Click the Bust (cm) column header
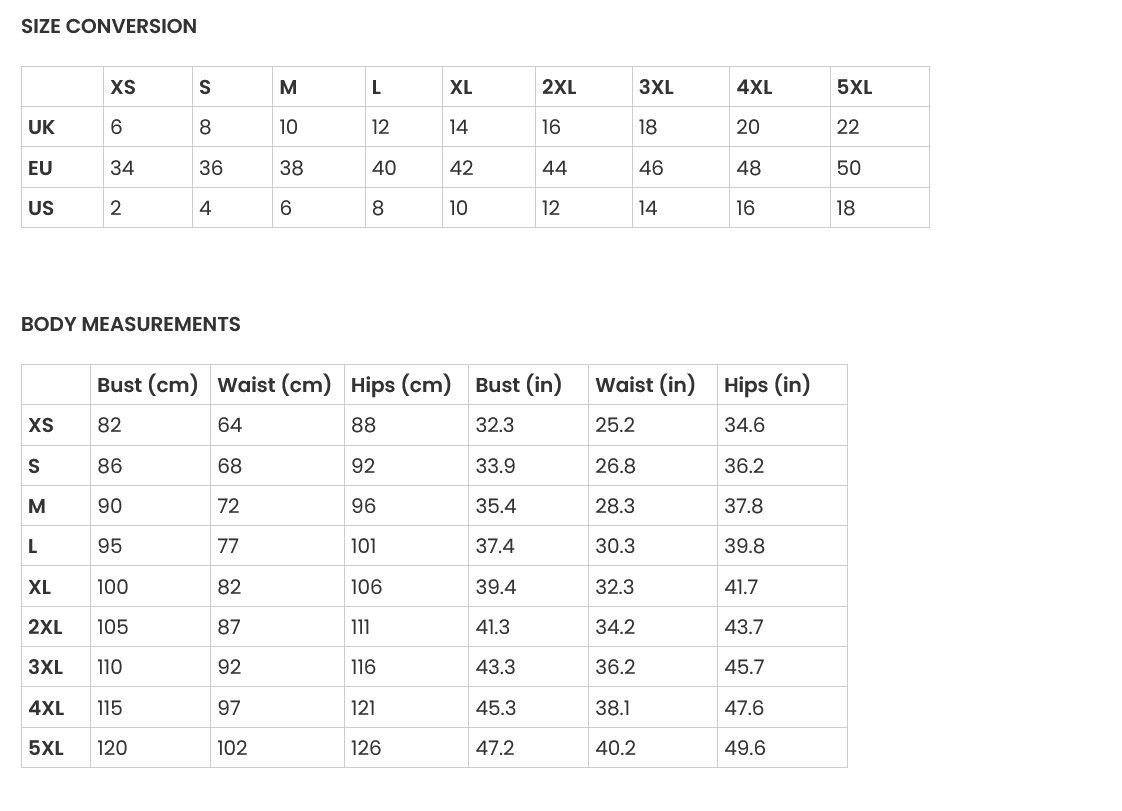This screenshot has height=811, width=1122. 148,385
